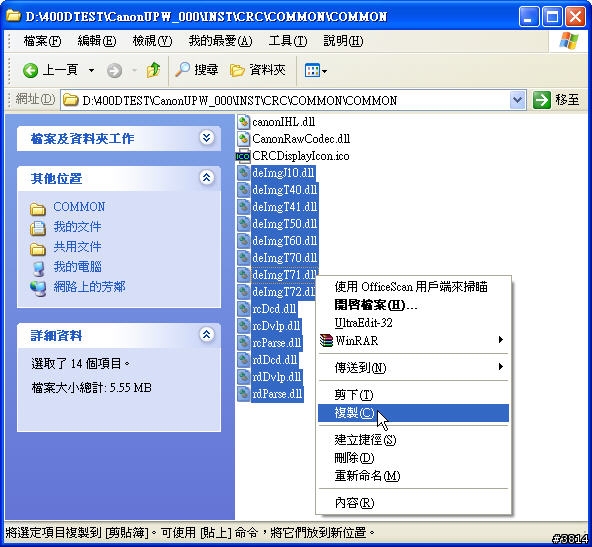The image size is (592, 547).
Task: Open the Views icon menu
Action: [312, 70]
